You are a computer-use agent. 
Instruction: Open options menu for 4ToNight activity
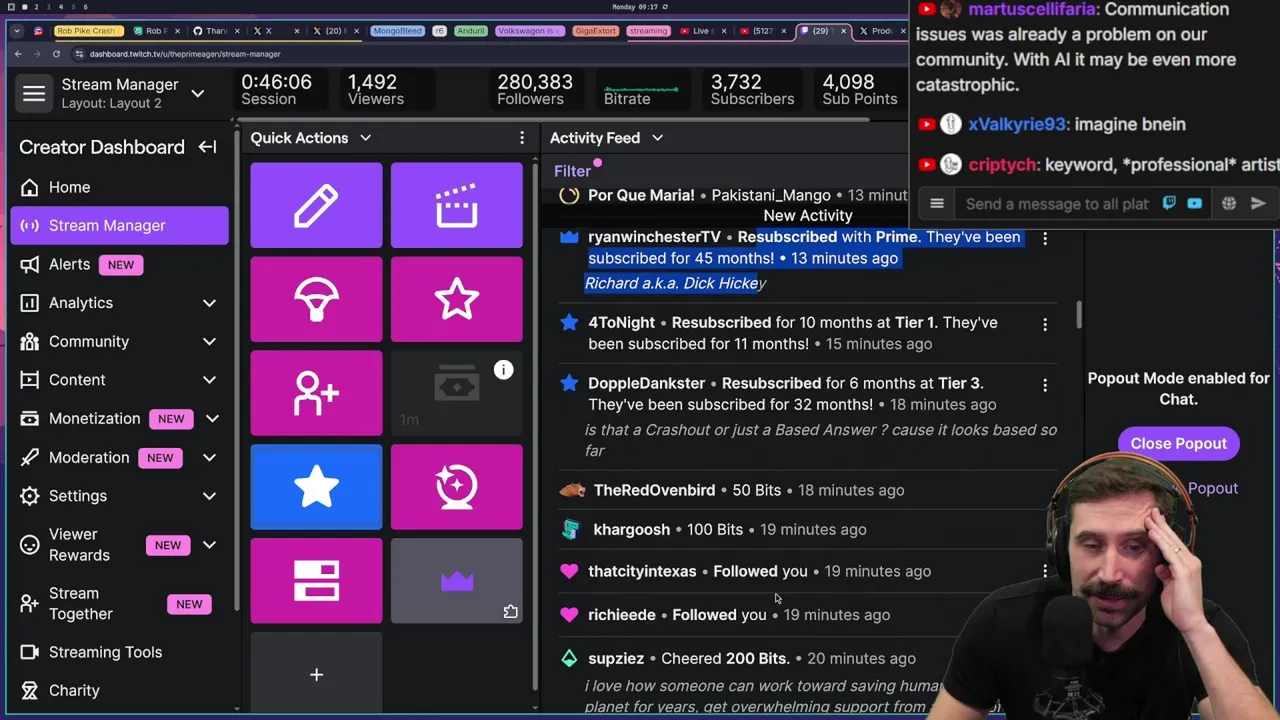[x=1045, y=324]
